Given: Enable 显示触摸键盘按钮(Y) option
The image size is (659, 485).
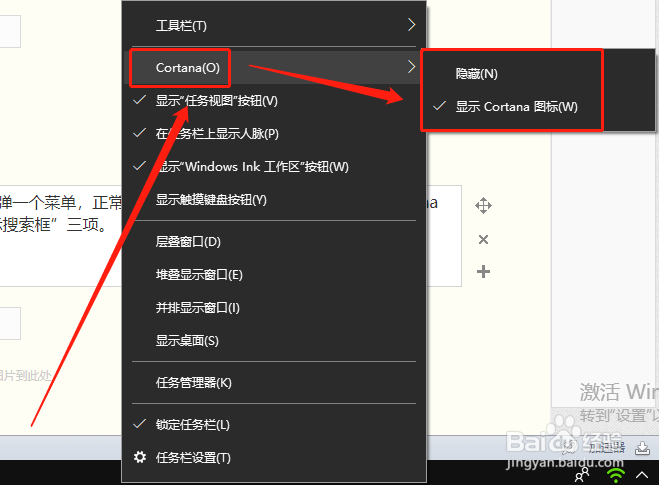Looking at the screenshot, I should pos(274,200).
